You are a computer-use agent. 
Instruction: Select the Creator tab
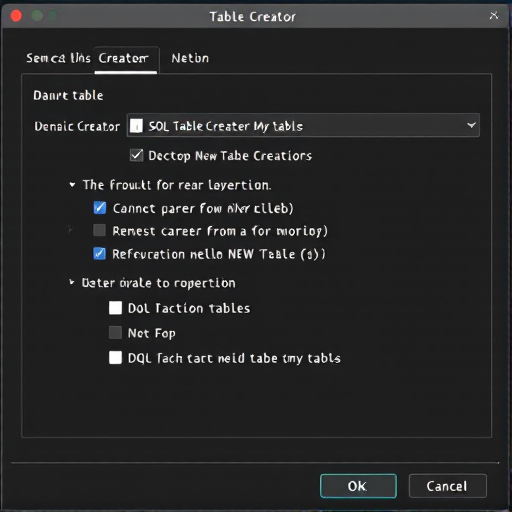click(126, 59)
